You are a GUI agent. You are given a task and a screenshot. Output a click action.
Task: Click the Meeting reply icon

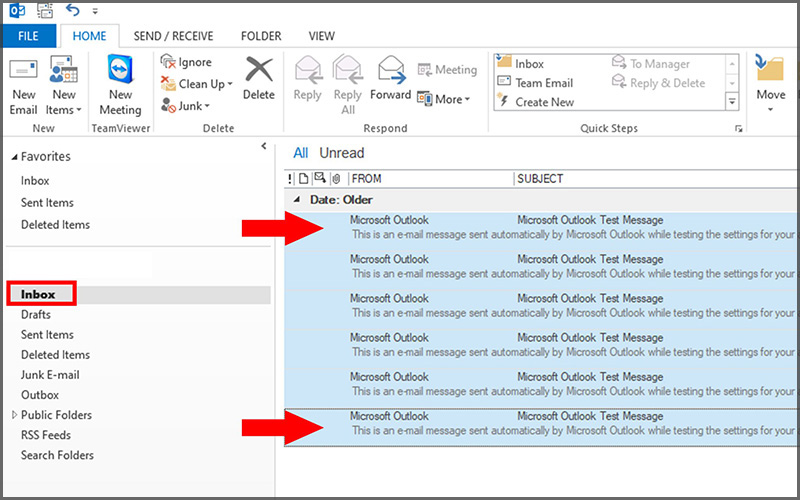(x=424, y=70)
